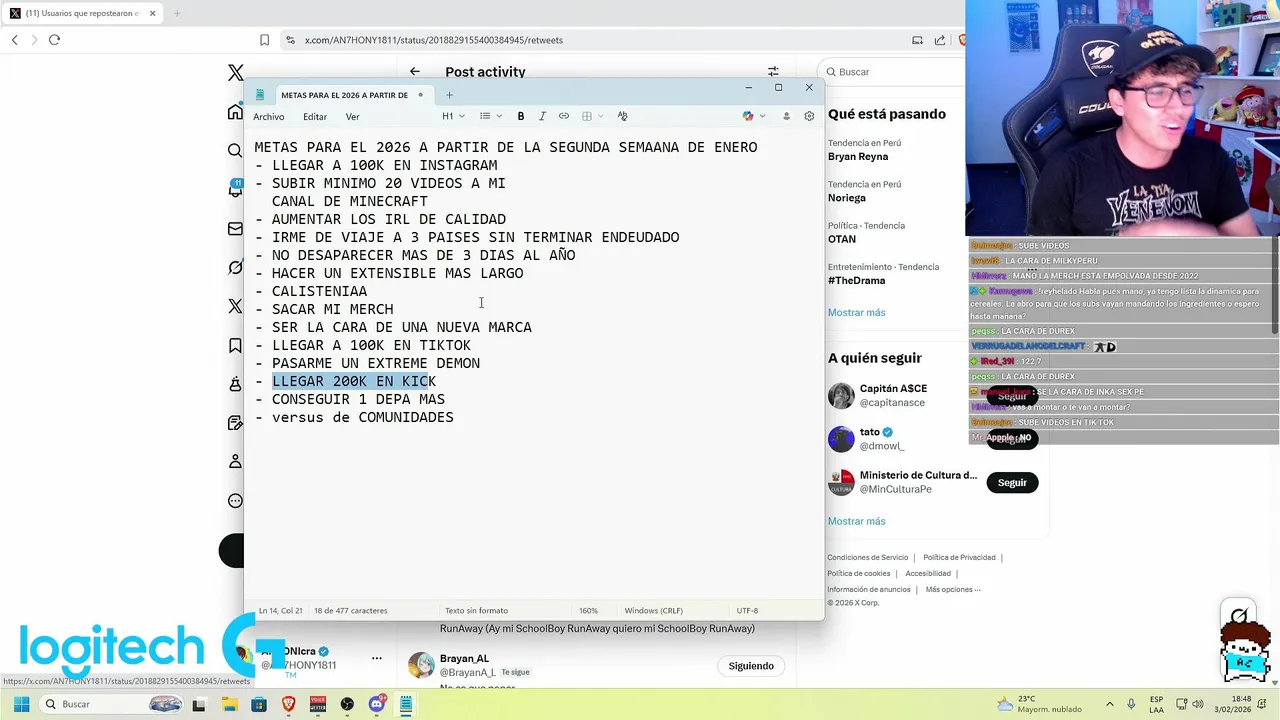
Task: Open the 160% zoom level in status bar
Action: tap(588, 610)
